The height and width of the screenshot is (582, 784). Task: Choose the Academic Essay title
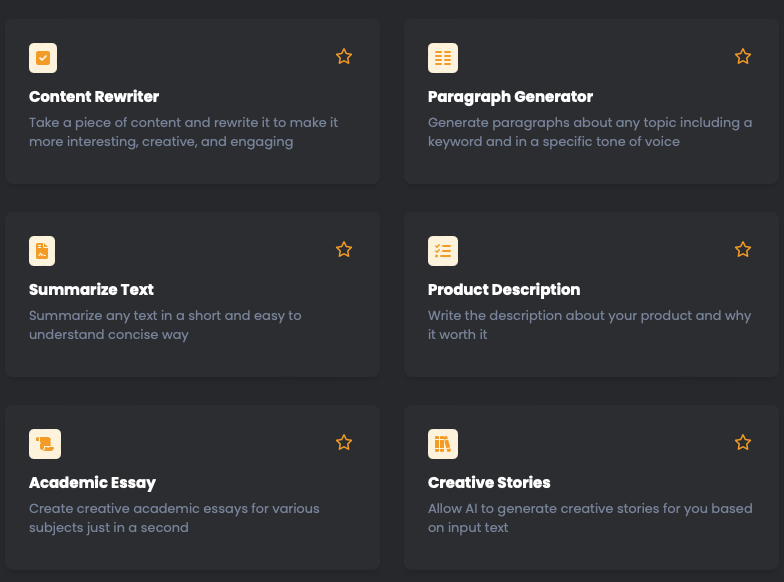(92, 483)
